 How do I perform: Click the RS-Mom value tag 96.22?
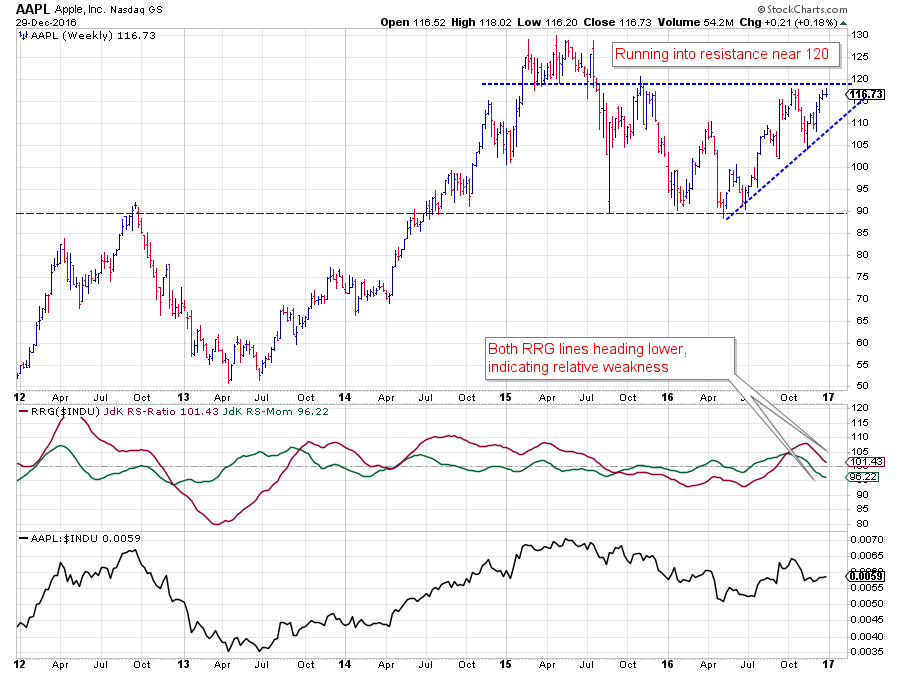coord(862,477)
